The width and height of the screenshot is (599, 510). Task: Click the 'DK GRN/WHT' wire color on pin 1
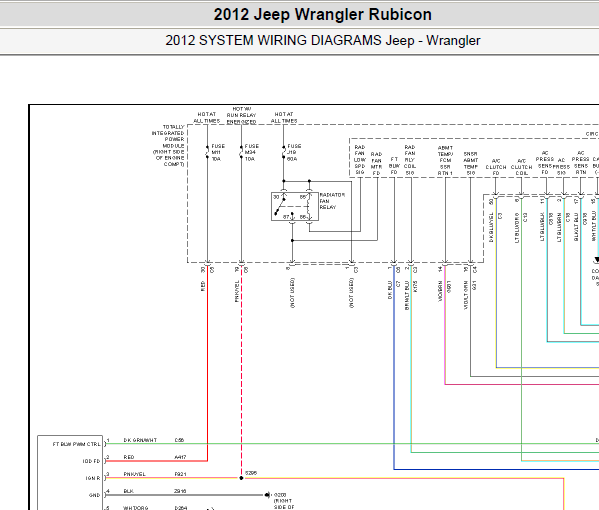(x=140, y=440)
